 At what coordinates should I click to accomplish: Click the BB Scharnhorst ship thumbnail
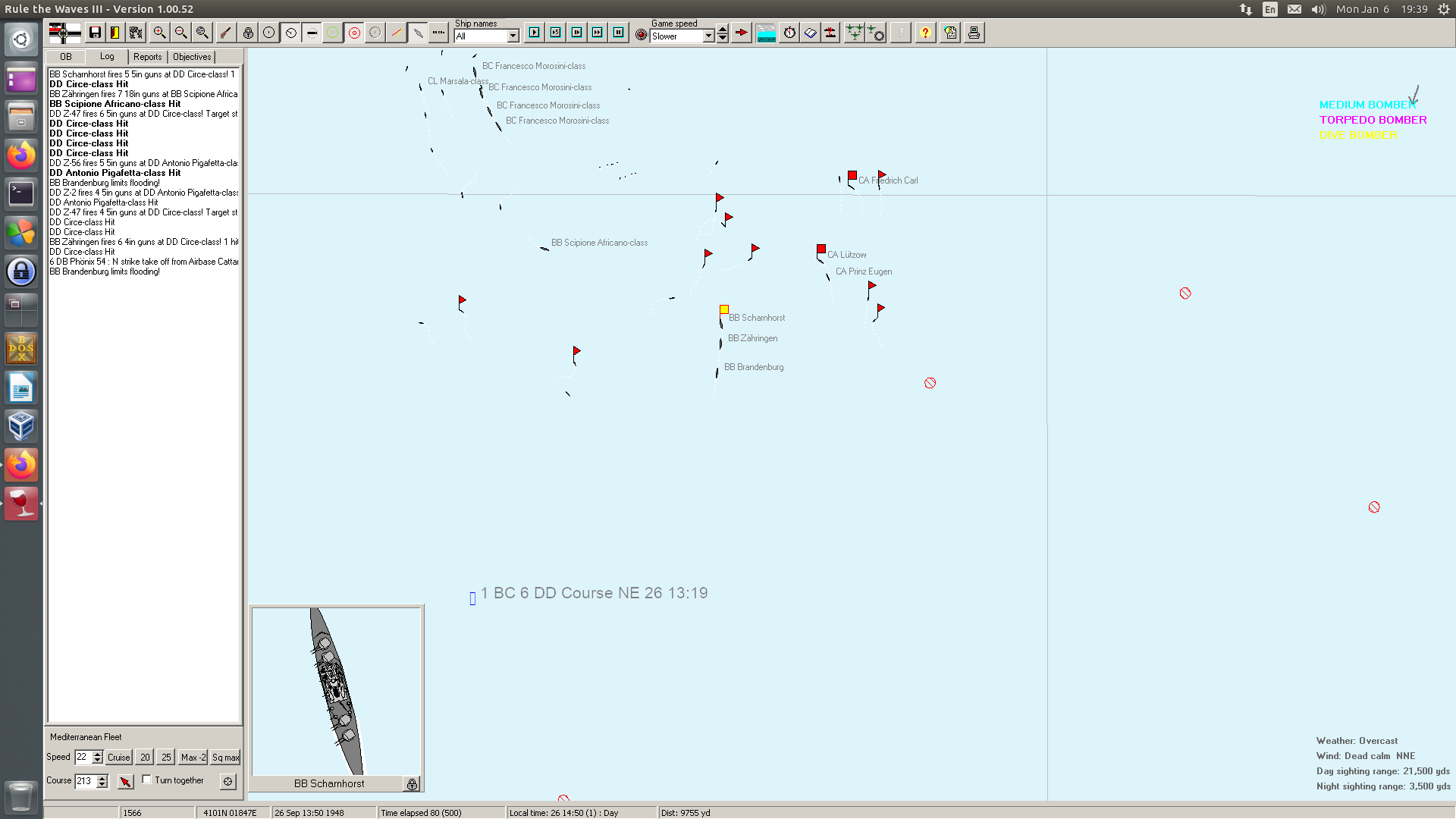click(x=336, y=691)
